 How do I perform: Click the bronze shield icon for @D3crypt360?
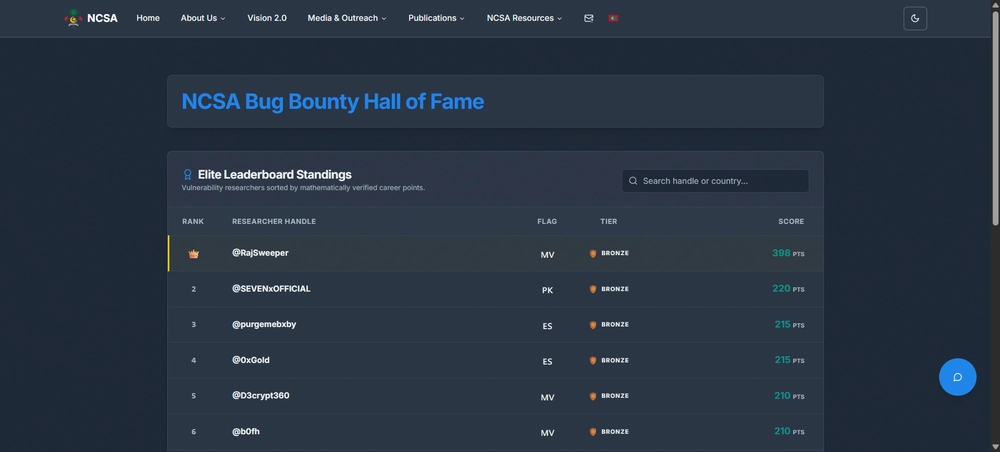click(593, 396)
